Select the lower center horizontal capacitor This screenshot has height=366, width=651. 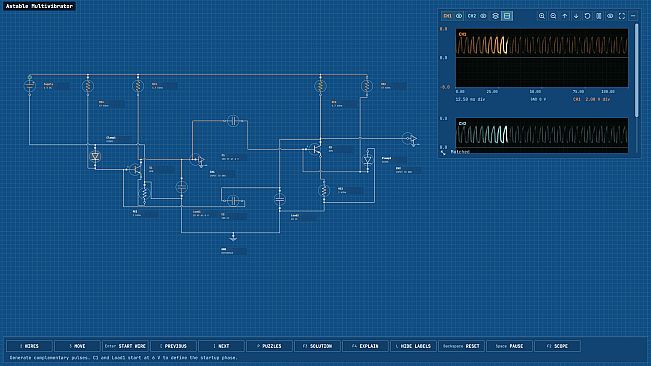(x=233, y=201)
